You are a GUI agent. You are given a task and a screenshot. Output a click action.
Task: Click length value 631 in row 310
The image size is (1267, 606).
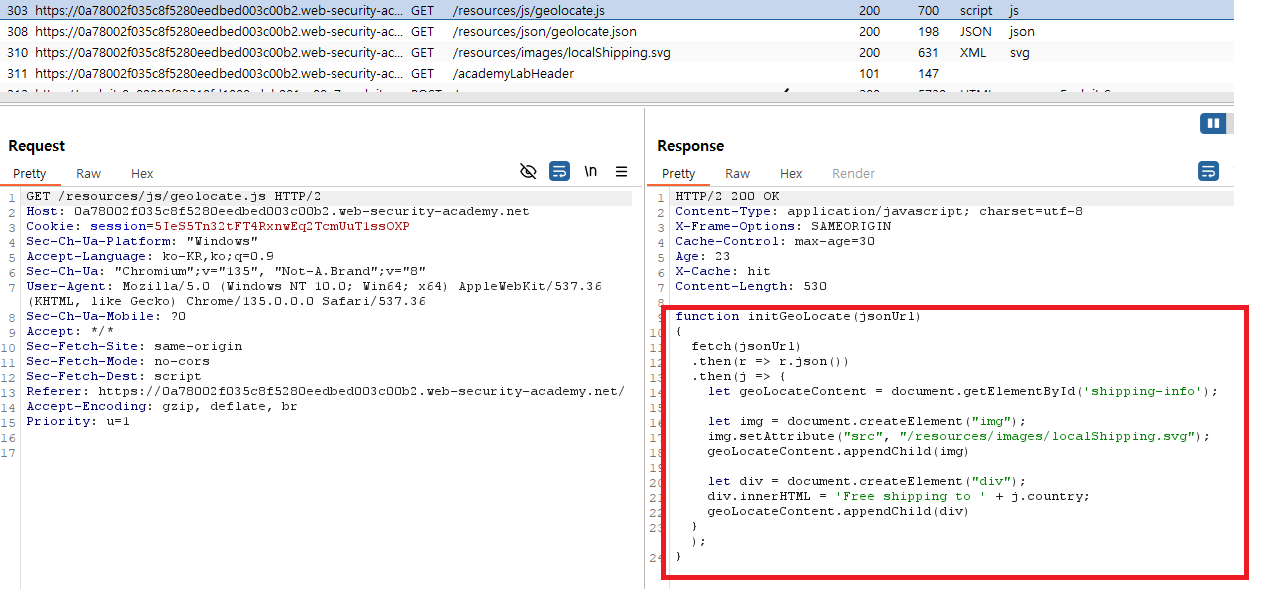(x=928, y=52)
